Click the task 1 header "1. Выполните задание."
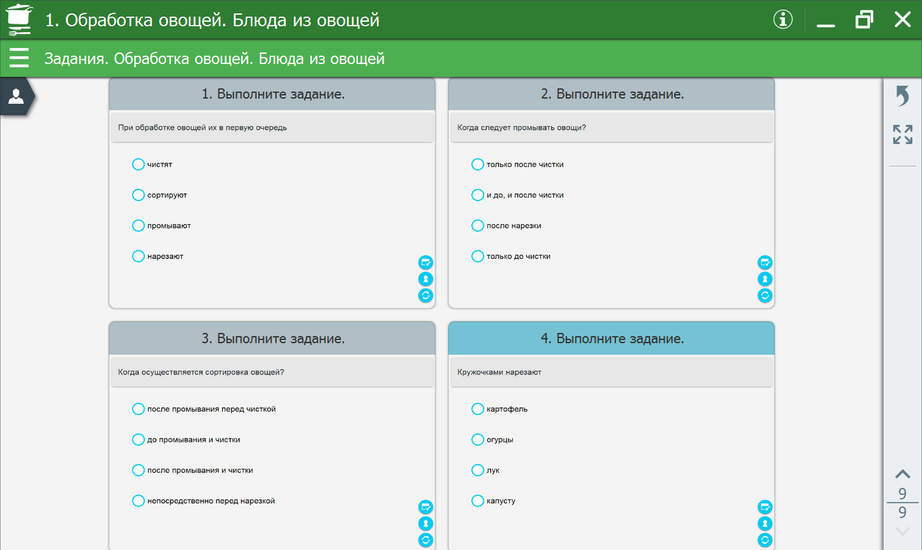The width and height of the screenshot is (922, 550). click(272, 94)
